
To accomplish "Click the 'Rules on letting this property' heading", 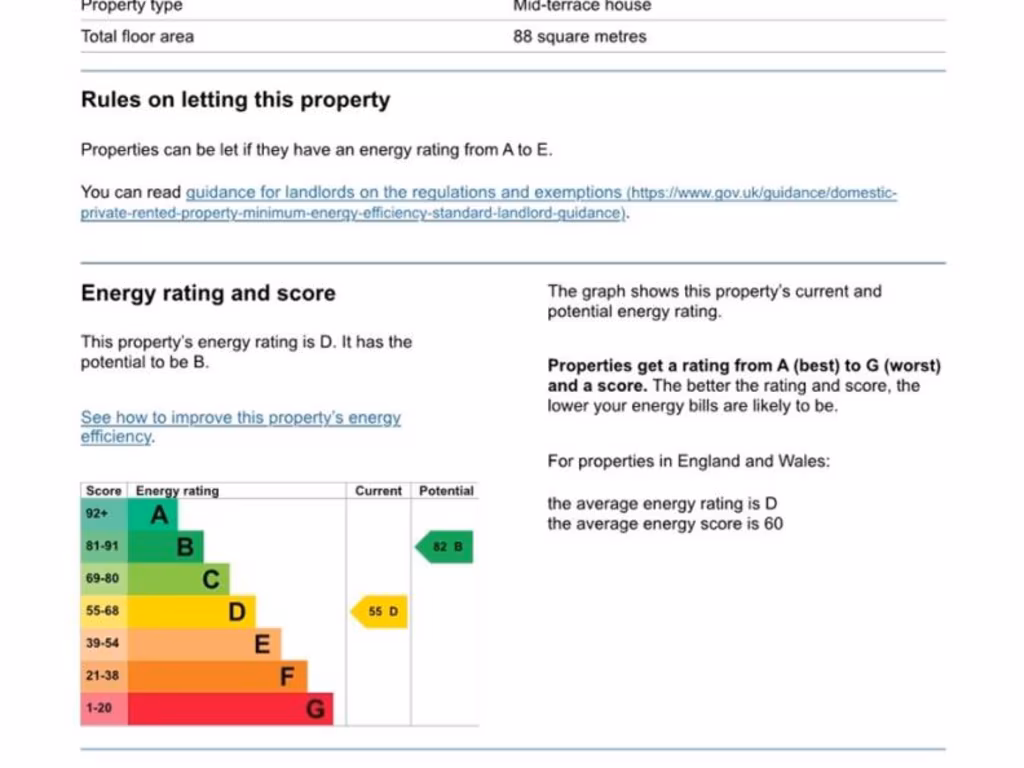I will click(235, 100).
